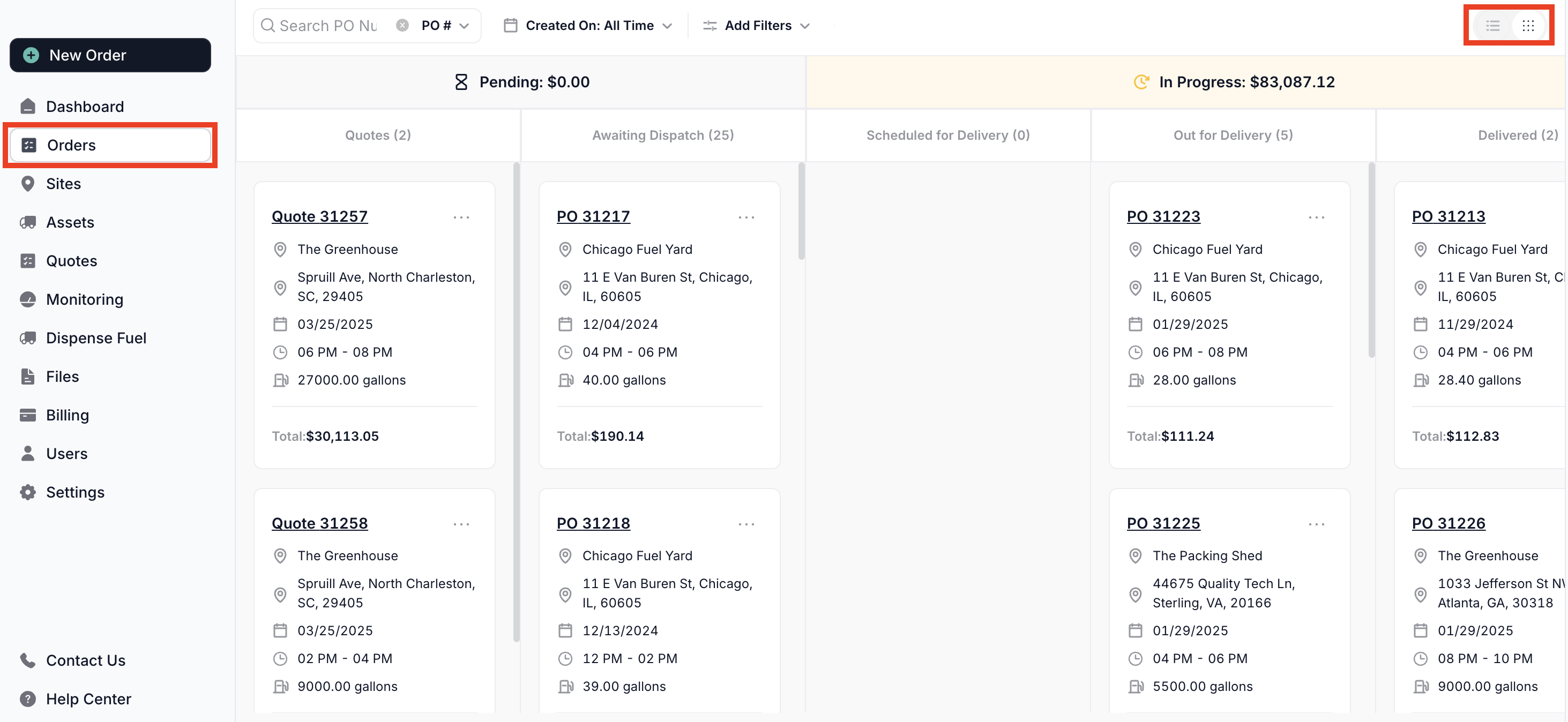The image size is (1568, 722).
Task: Expand the PO # search type dropdown
Action: 445,26
